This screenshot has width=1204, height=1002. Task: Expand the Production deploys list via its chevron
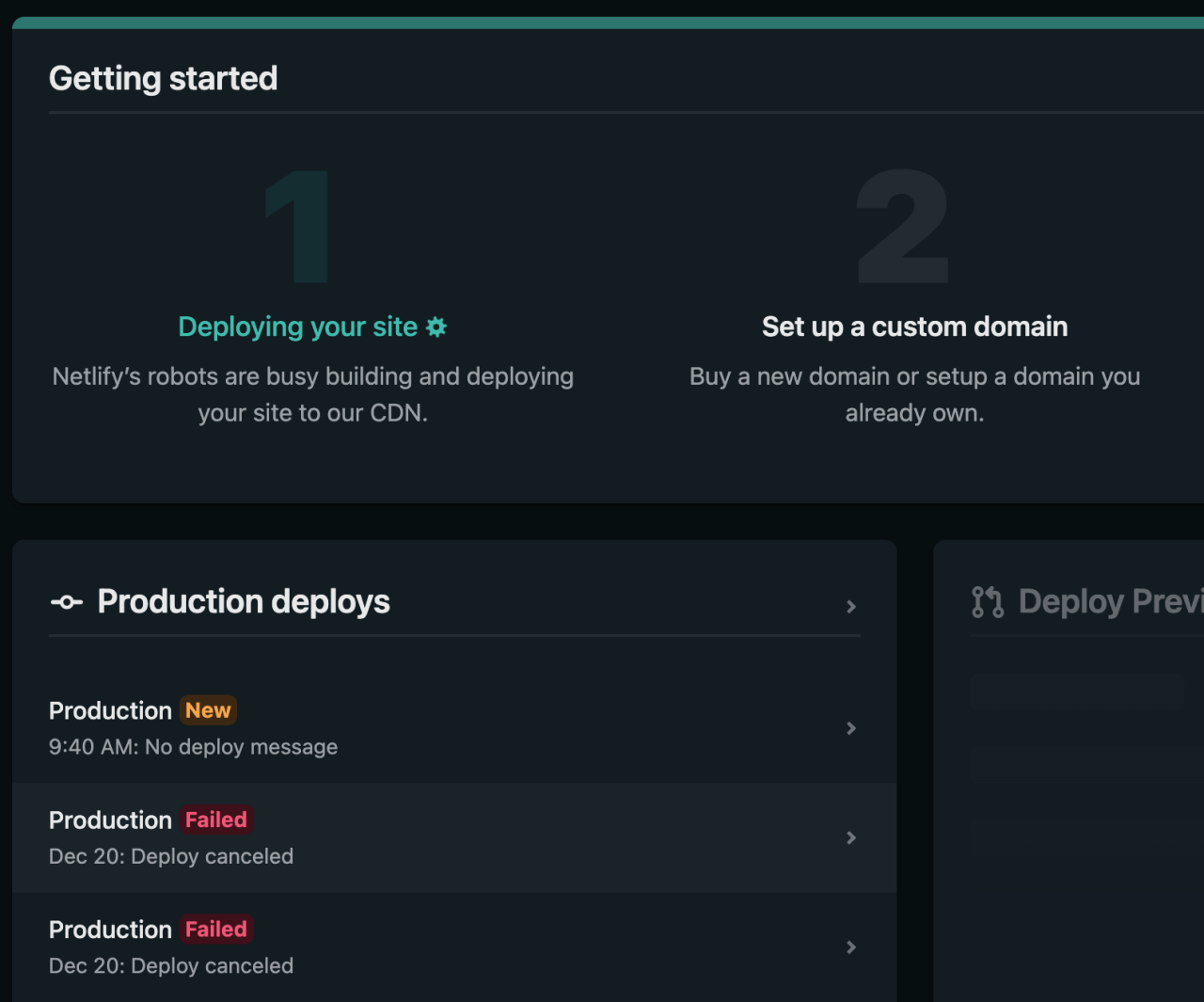[851, 607]
